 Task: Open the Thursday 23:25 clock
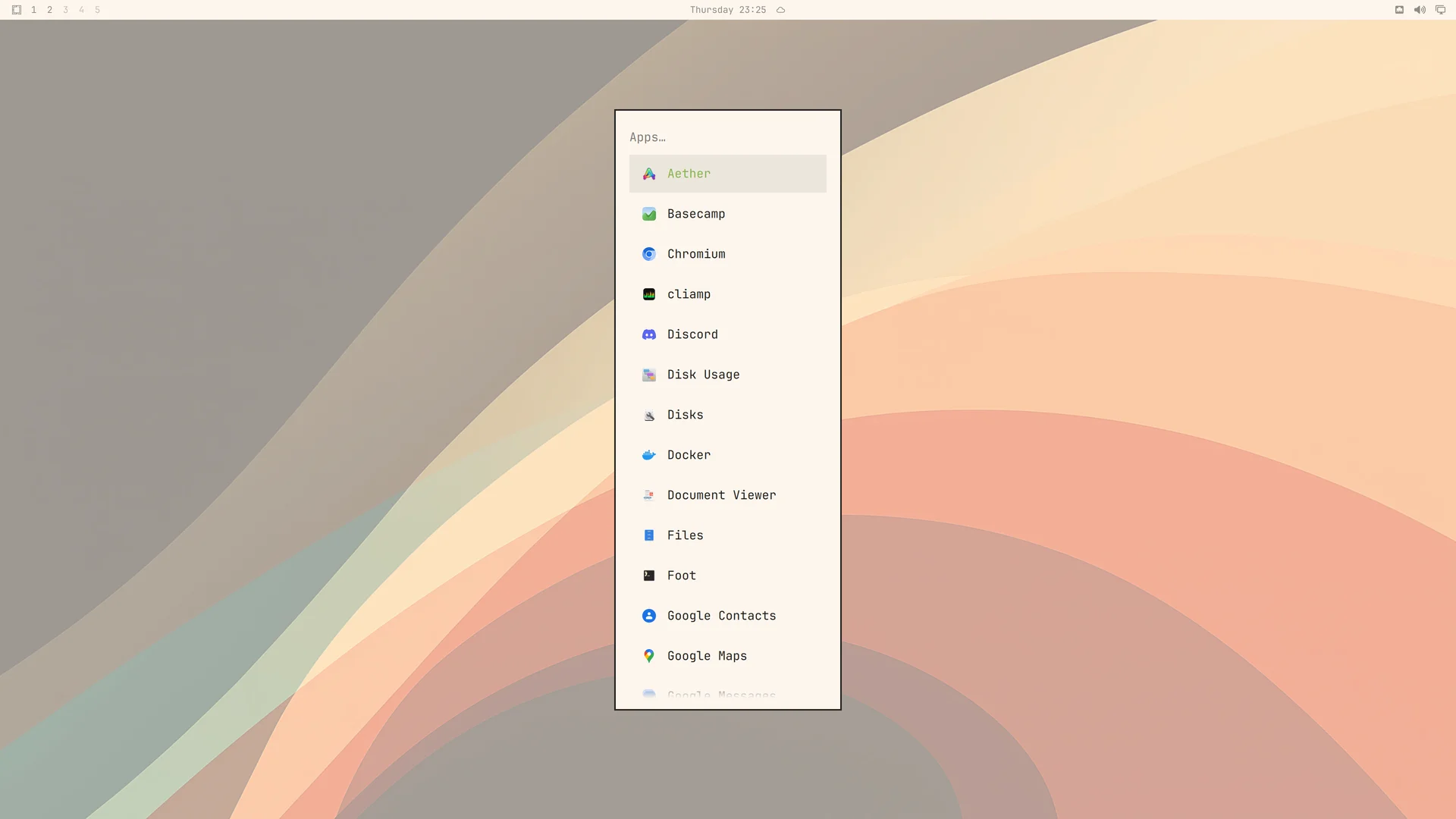pyautogui.click(x=728, y=10)
